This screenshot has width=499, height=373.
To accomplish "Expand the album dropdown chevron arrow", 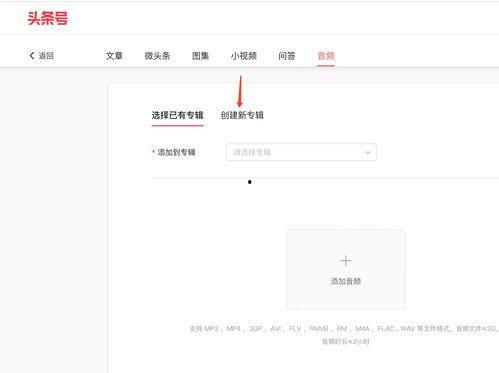I will click(x=367, y=153).
